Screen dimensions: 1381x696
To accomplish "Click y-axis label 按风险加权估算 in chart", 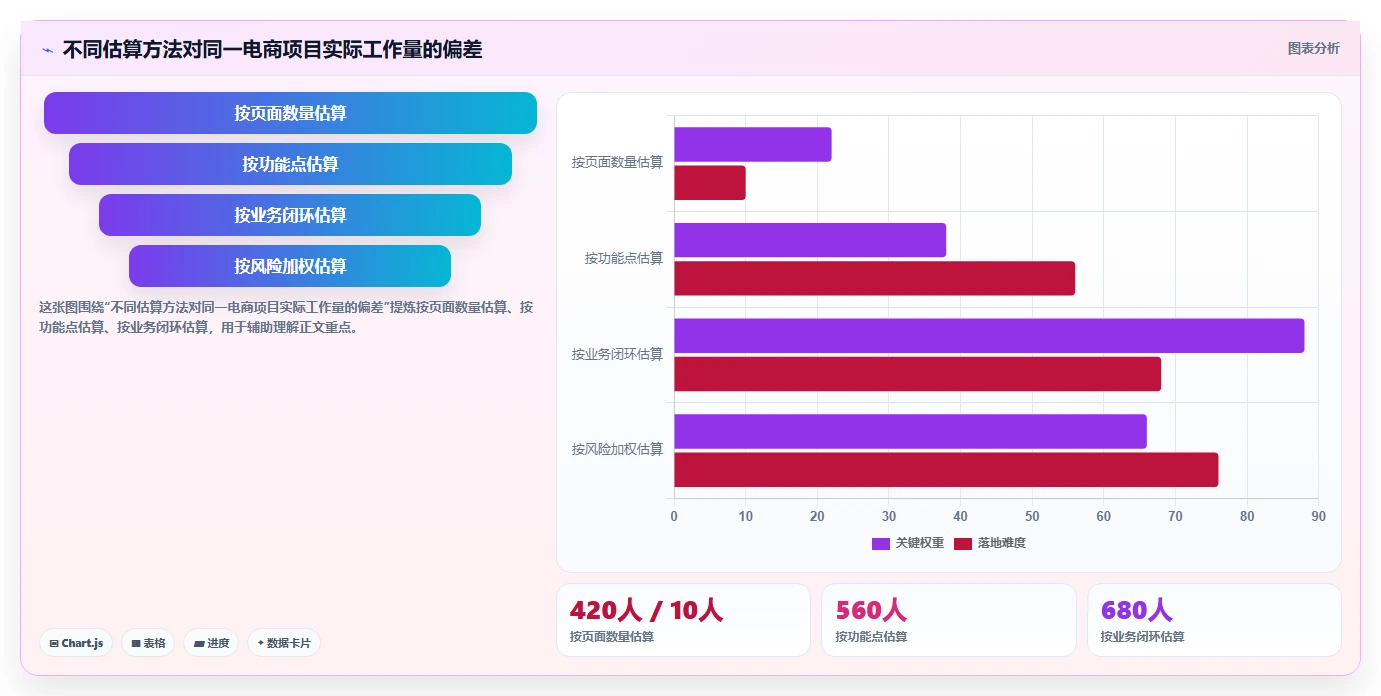I will 617,449.
